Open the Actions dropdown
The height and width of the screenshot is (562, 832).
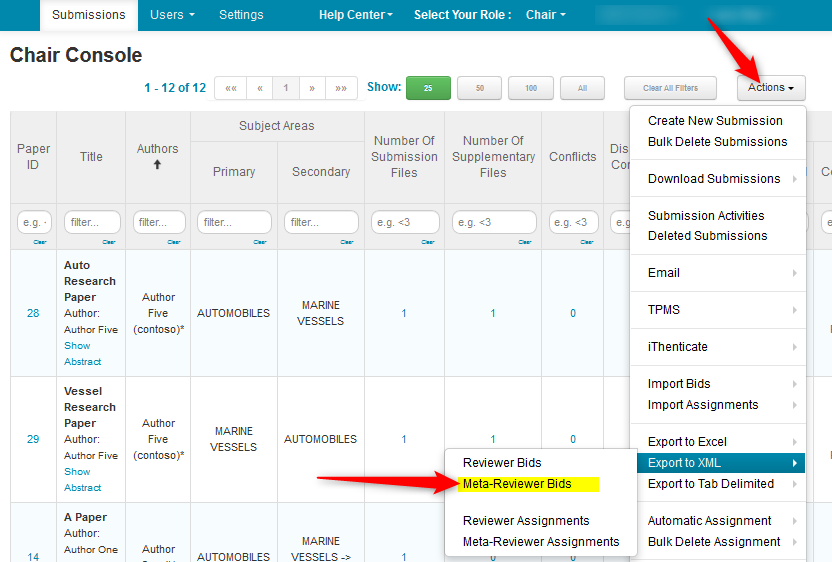coord(771,88)
